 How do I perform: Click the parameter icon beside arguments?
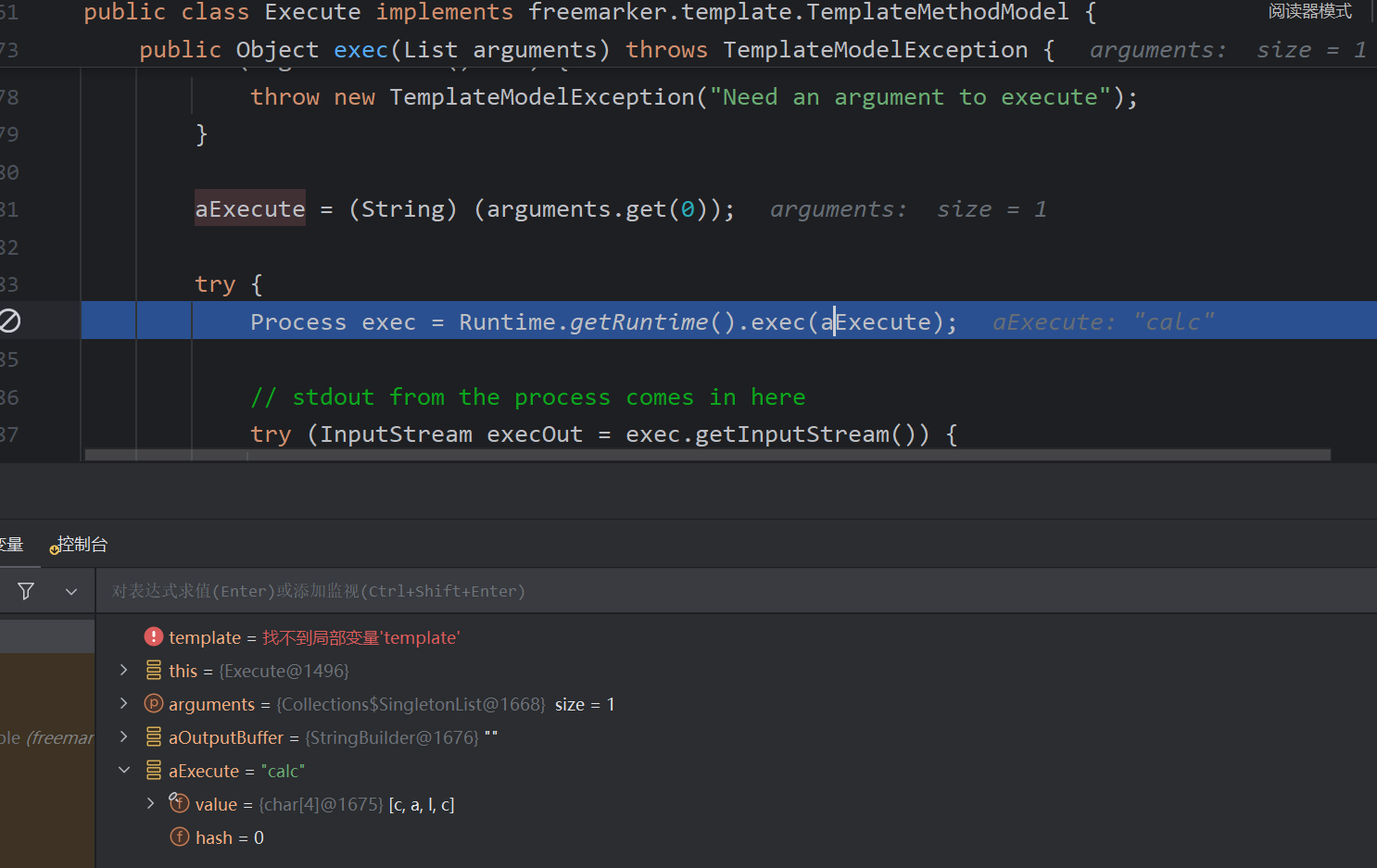coord(154,704)
